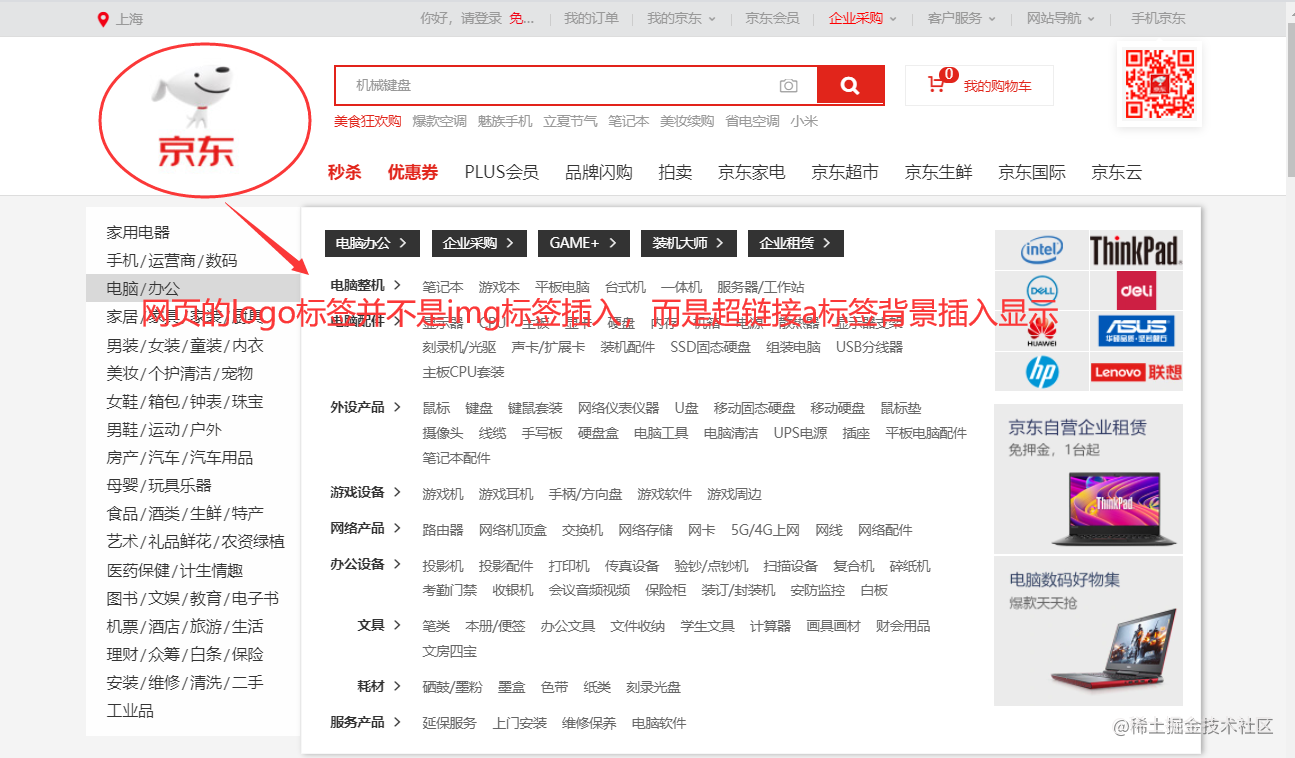Open the 上门安装 subcategory link
The image size is (1295, 758).
(520, 723)
